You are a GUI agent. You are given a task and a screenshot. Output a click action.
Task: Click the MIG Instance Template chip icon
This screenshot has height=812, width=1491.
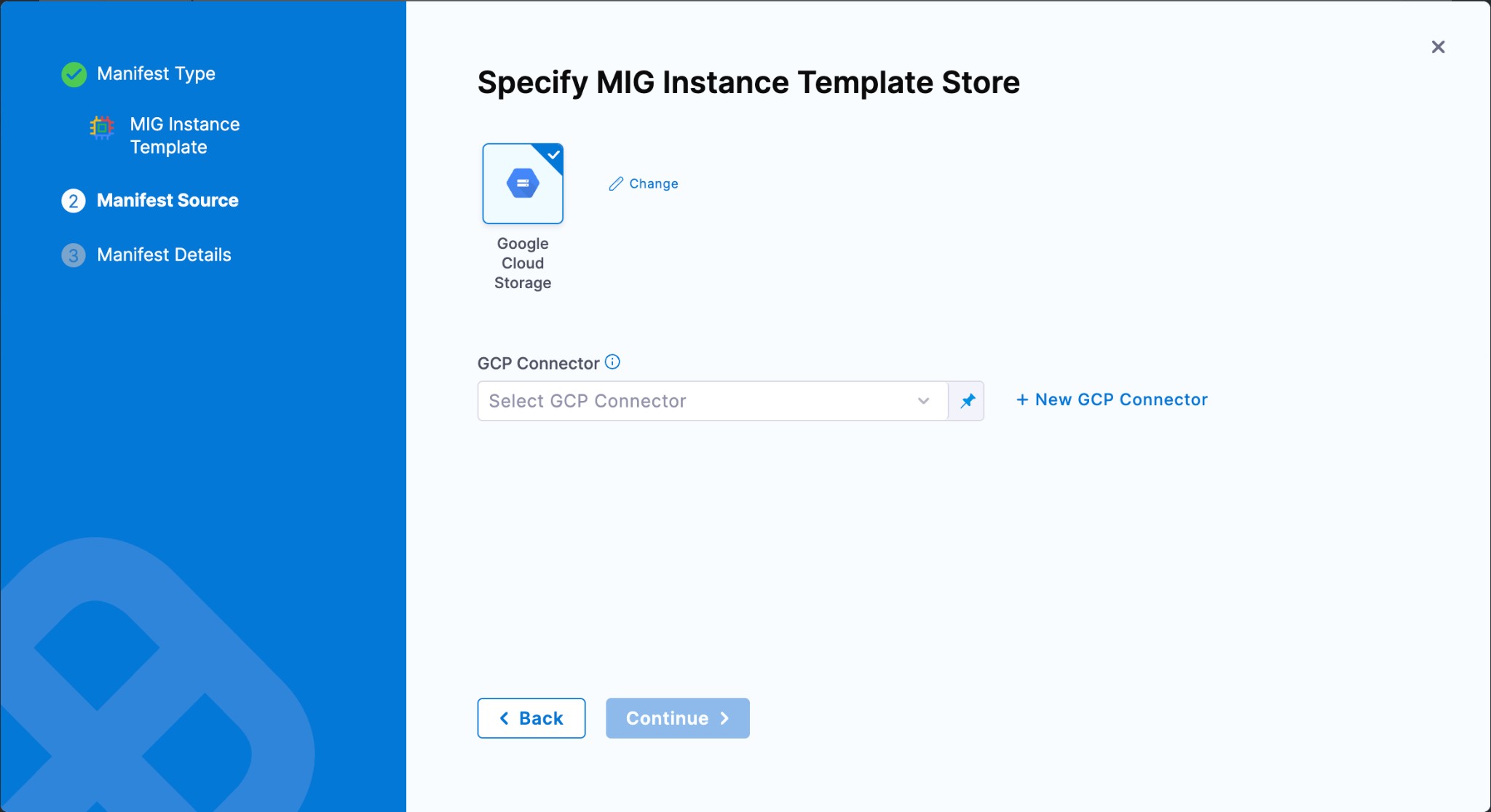(x=102, y=127)
